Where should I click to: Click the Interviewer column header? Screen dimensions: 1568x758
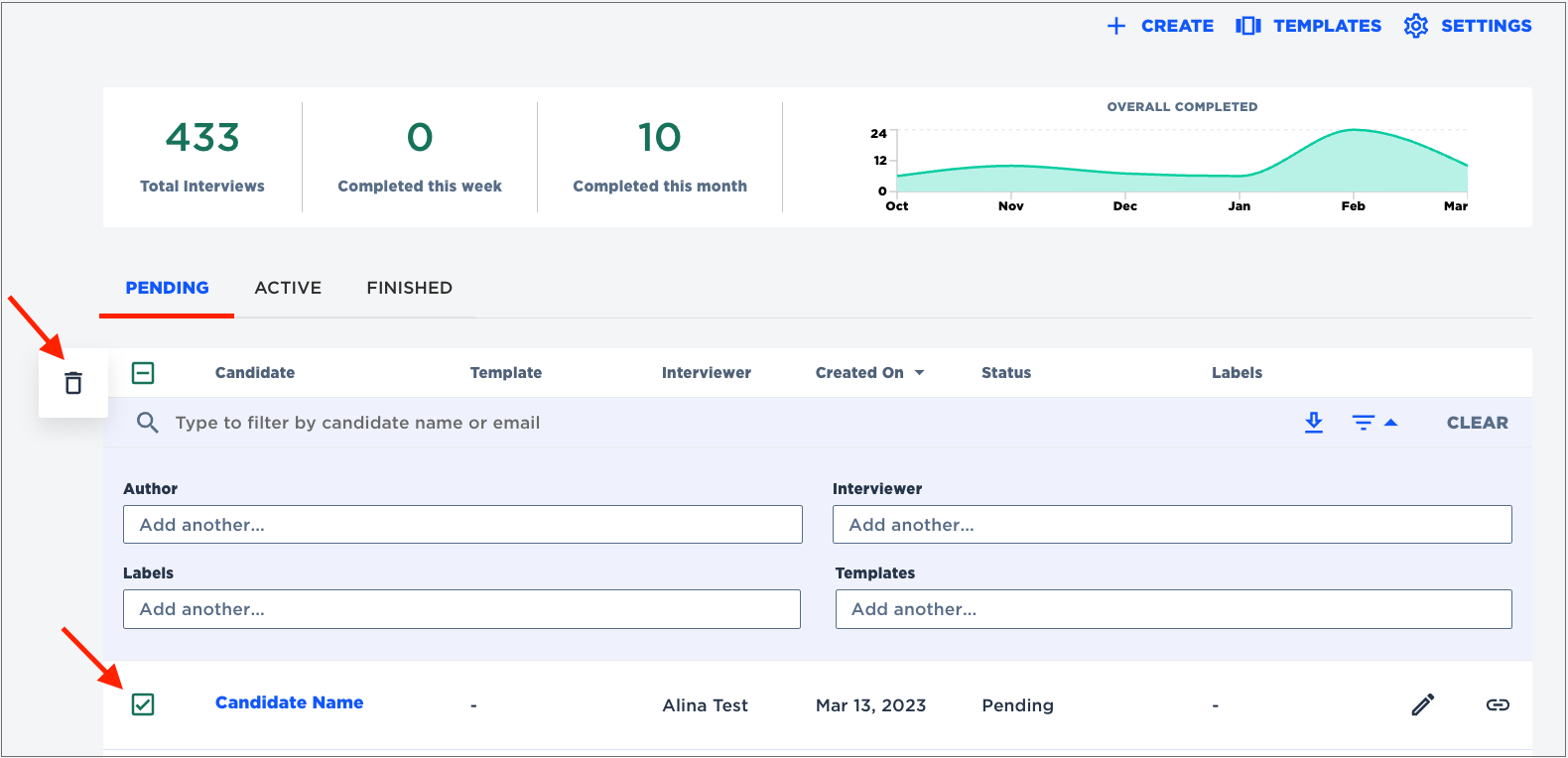(x=707, y=373)
